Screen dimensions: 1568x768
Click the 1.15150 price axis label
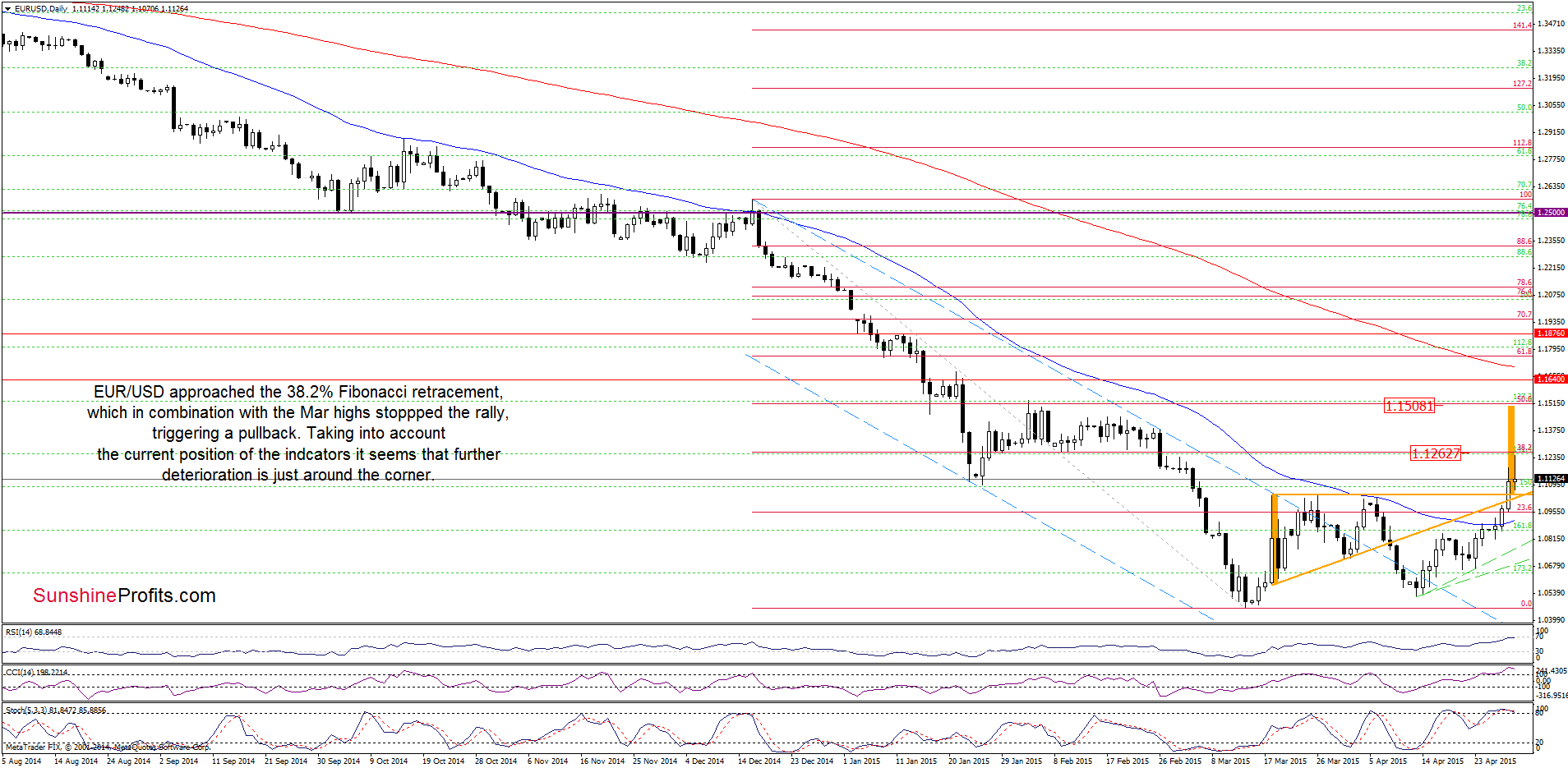(1552, 403)
